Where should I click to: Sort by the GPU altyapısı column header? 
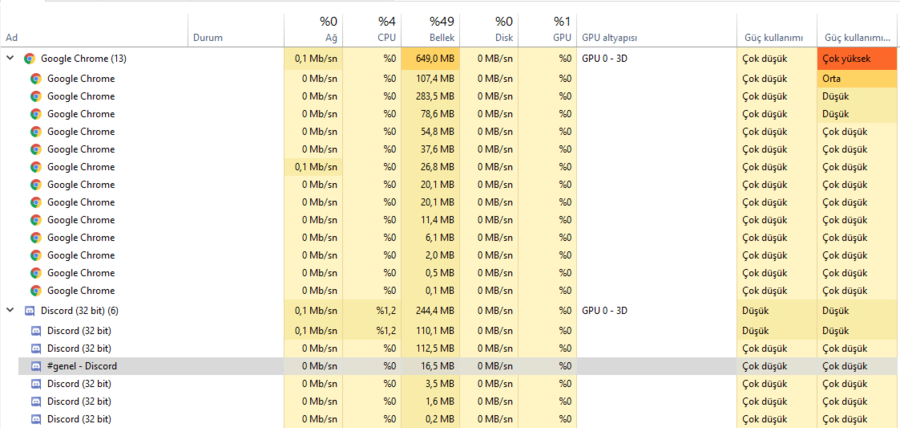coord(657,30)
